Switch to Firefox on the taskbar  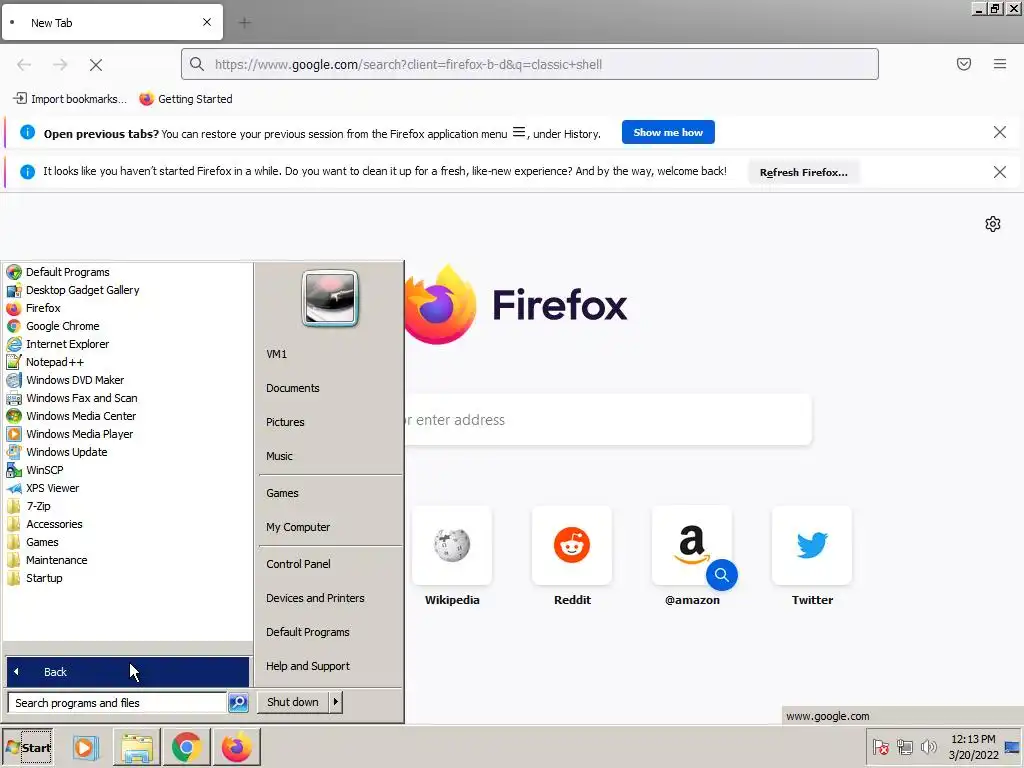click(236, 747)
